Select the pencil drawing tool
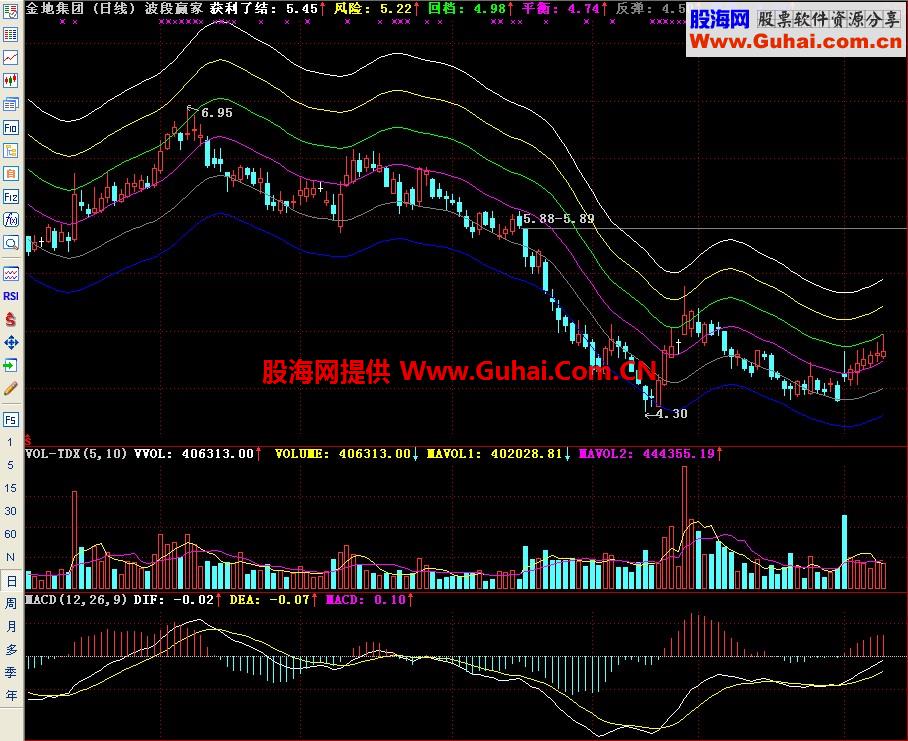908x741 pixels. pos(10,388)
